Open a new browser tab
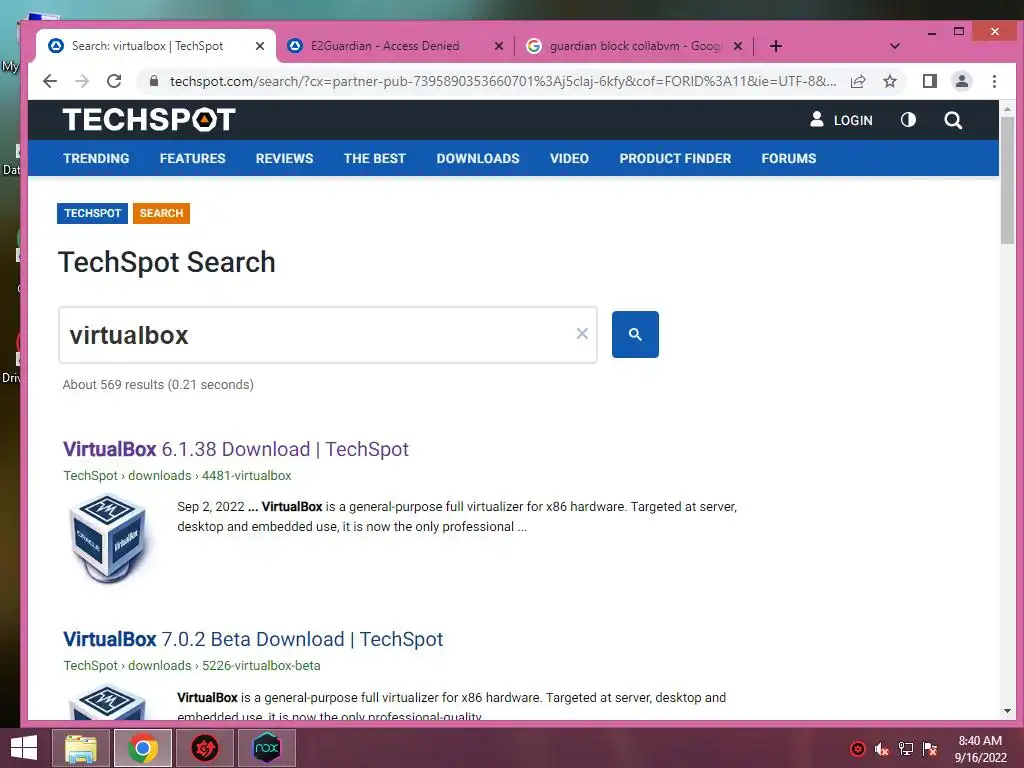Viewport: 1024px width, 768px height. point(776,46)
